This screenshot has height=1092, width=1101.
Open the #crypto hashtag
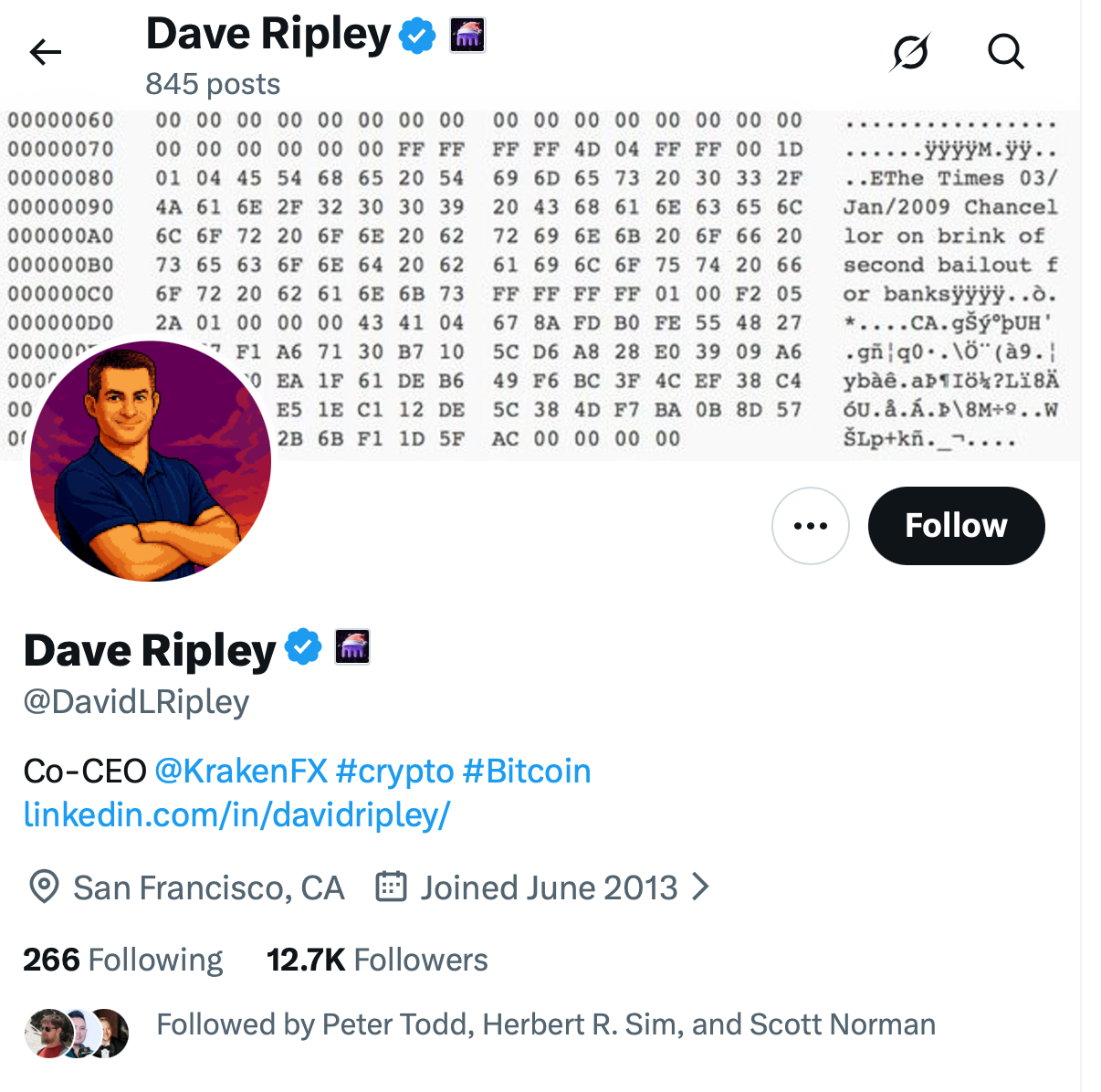(394, 772)
